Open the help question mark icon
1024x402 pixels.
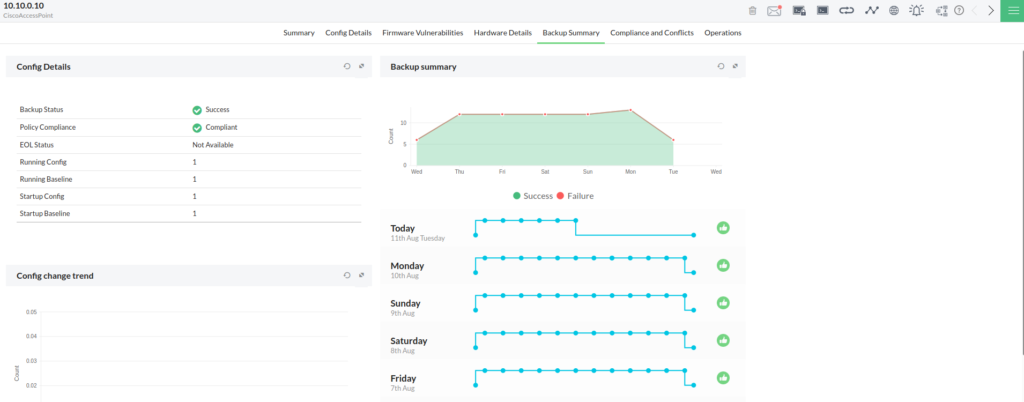pos(960,11)
